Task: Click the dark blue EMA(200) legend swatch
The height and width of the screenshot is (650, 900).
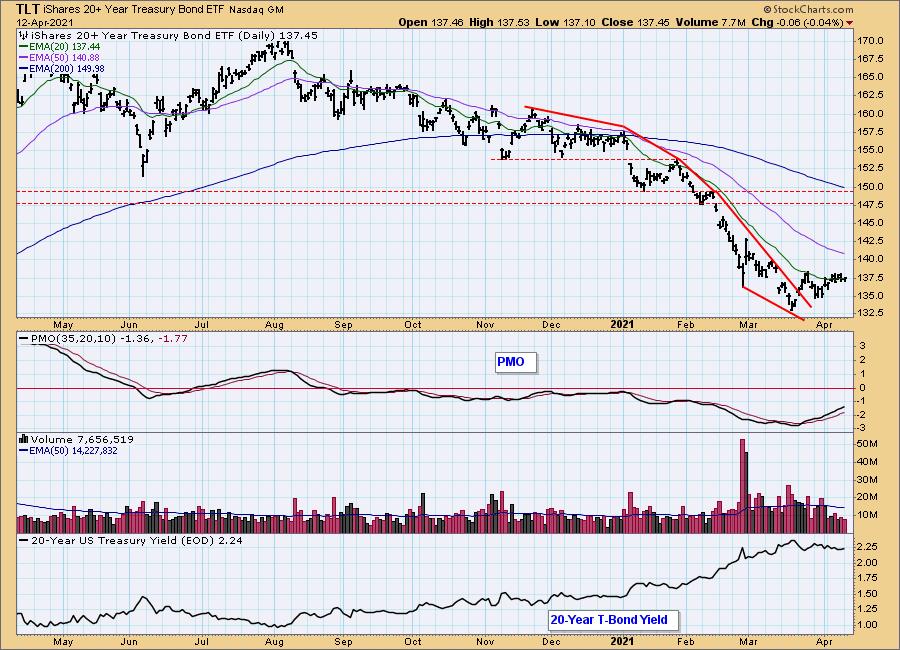Action: tap(24, 69)
